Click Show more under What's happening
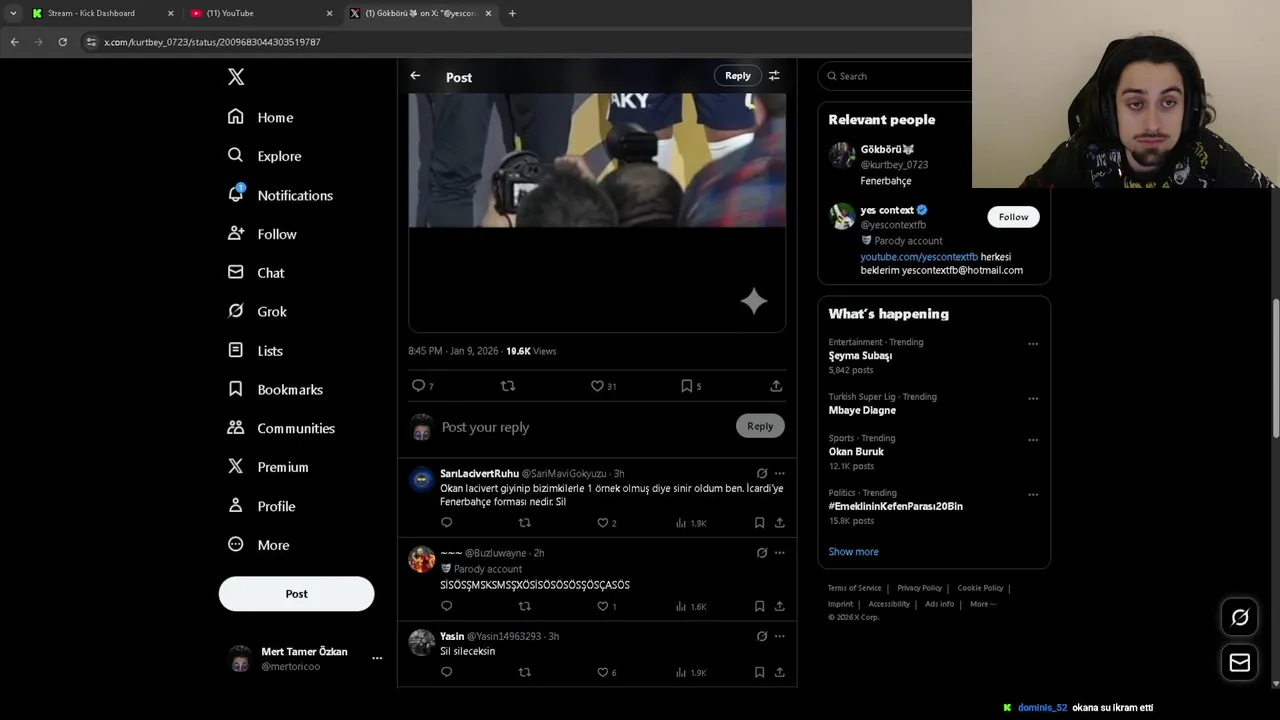This screenshot has width=1280, height=720. (853, 552)
